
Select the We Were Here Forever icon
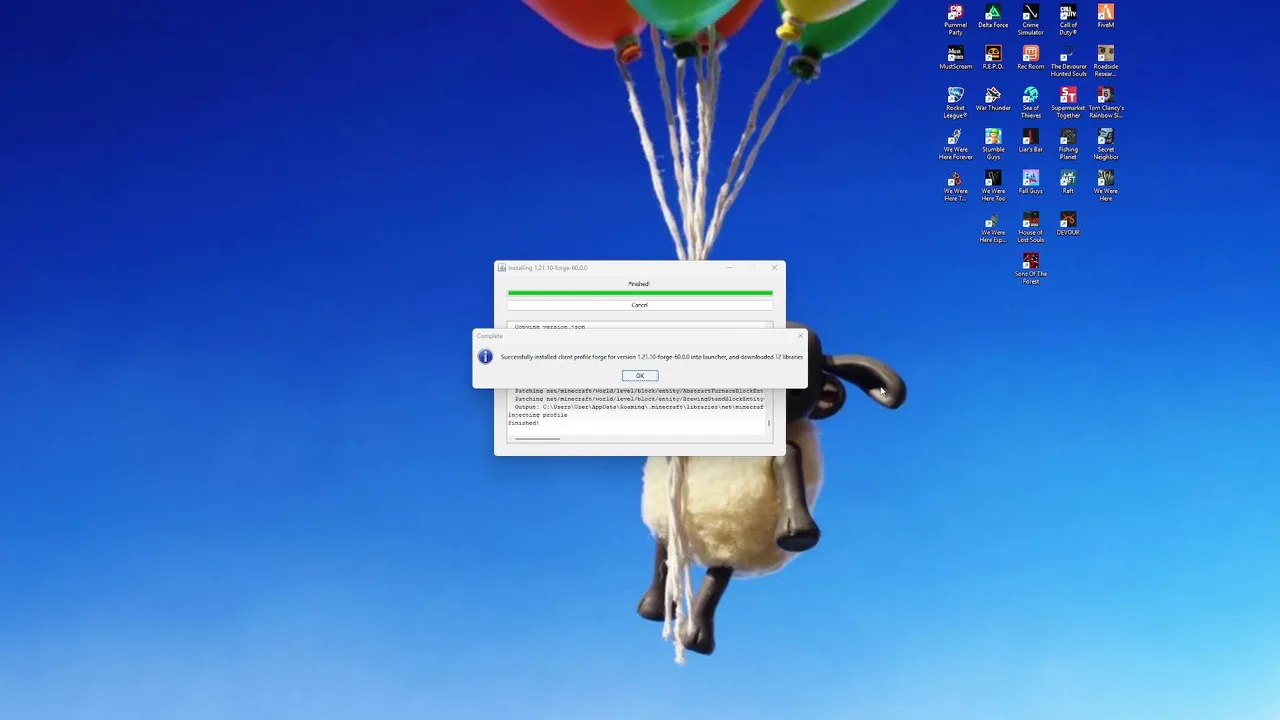(x=955, y=145)
